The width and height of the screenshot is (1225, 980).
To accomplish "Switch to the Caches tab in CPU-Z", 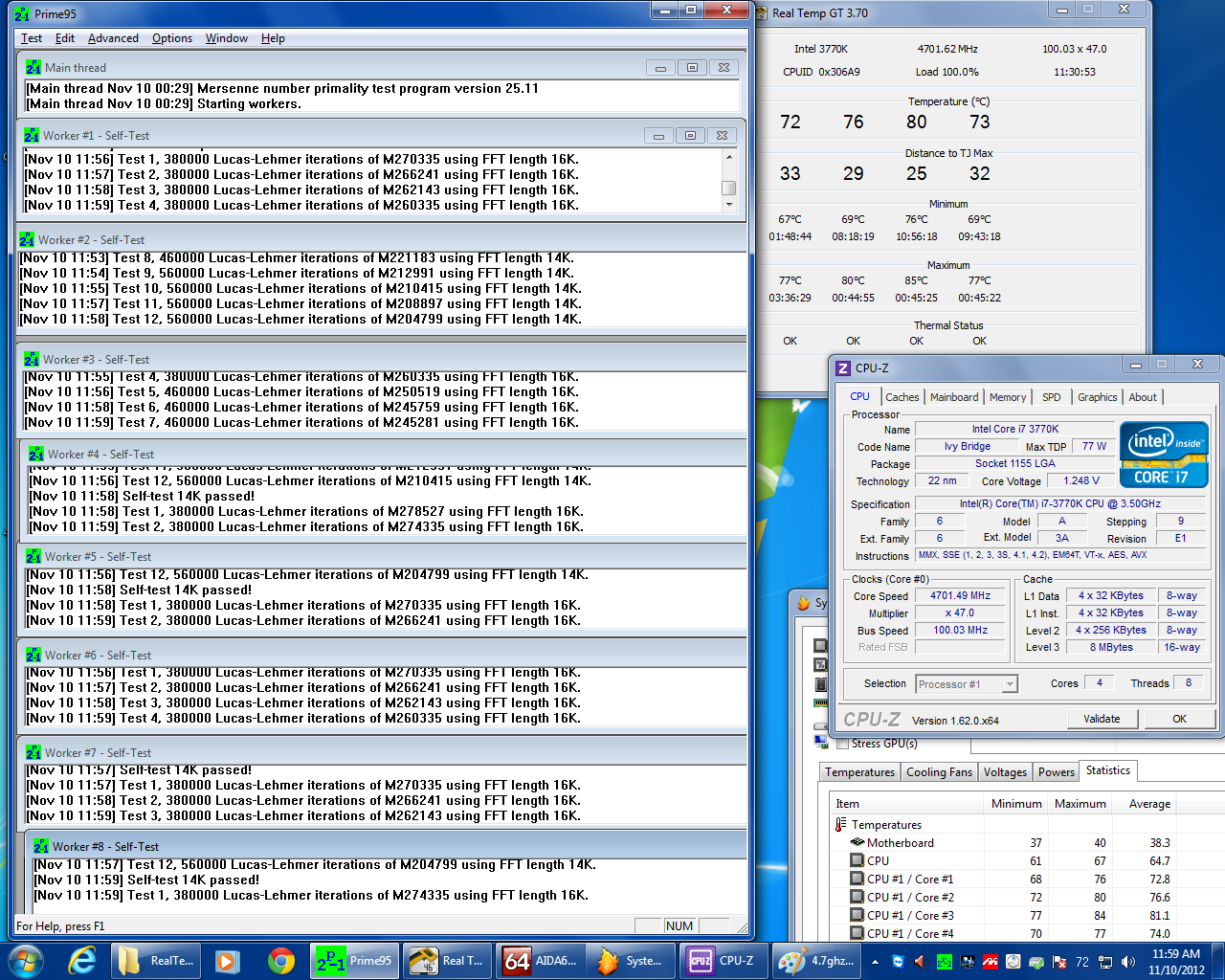I will click(x=902, y=397).
